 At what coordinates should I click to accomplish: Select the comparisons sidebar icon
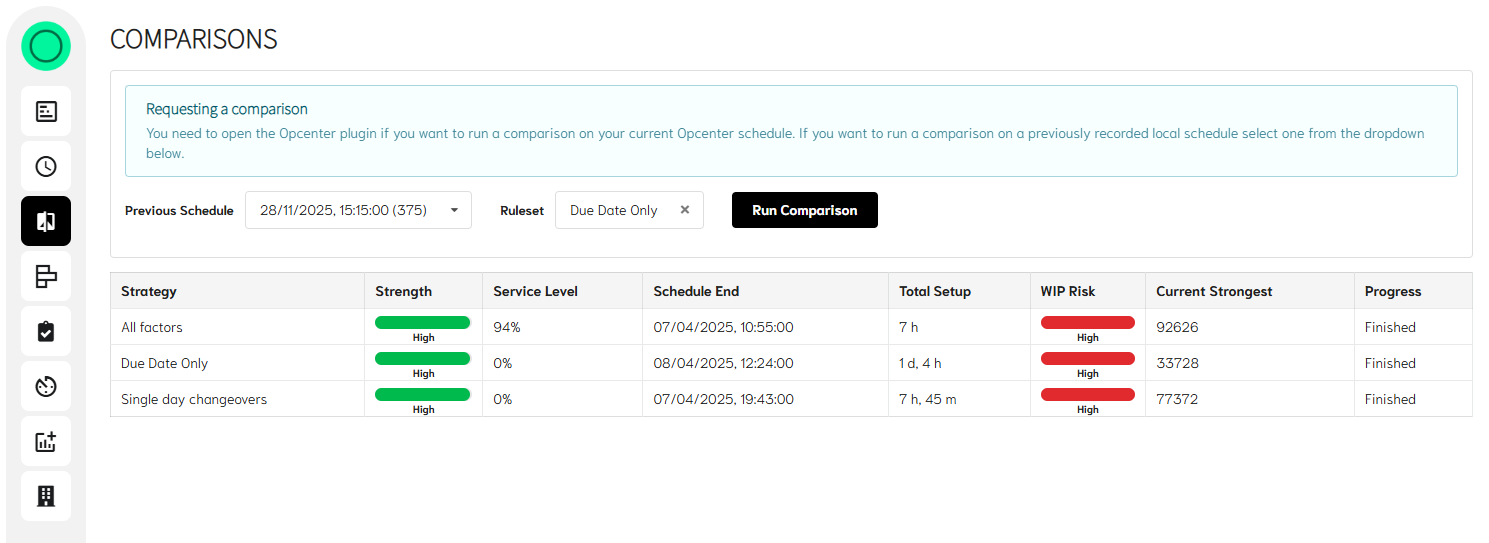coord(46,221)
